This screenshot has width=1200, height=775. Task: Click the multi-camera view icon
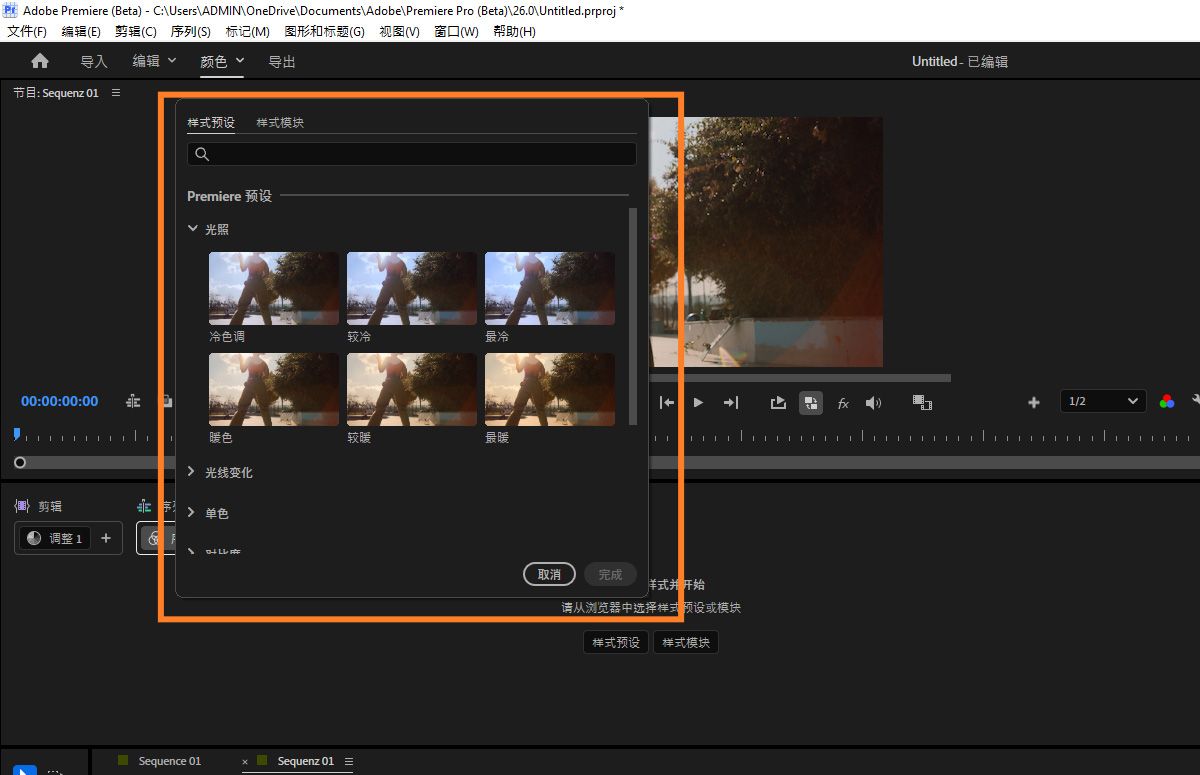point(922,402)
